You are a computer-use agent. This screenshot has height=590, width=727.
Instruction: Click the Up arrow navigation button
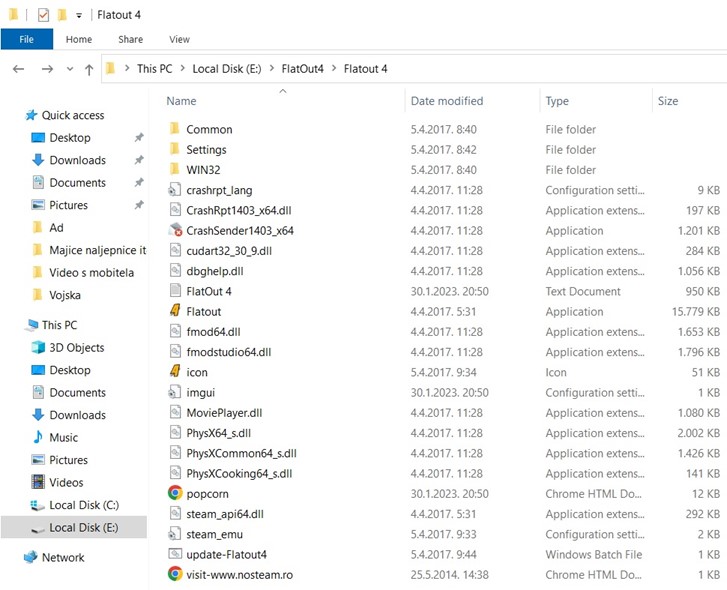click(89, 69)
